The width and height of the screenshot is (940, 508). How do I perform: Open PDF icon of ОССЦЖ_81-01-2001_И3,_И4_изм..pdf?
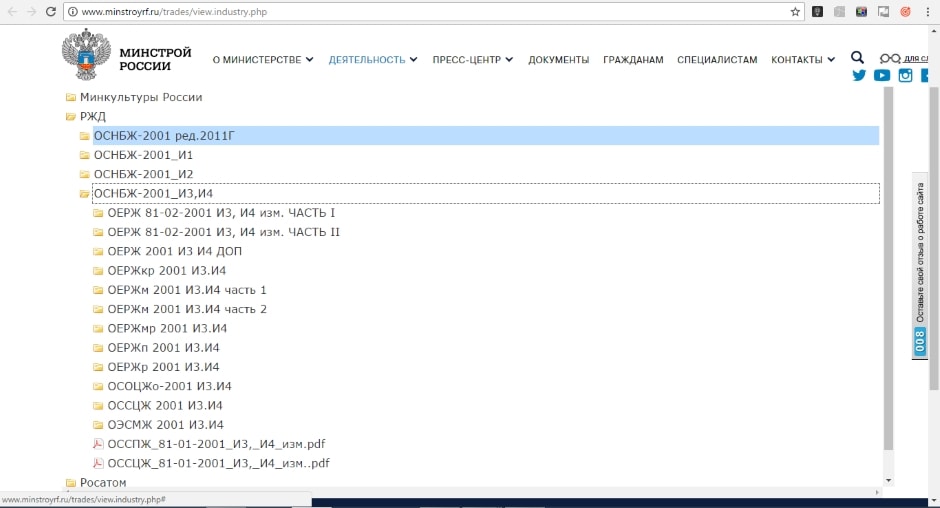(x=98, y=463)
